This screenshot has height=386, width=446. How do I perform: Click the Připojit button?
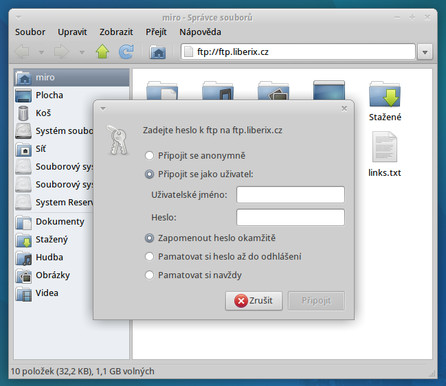316,301
